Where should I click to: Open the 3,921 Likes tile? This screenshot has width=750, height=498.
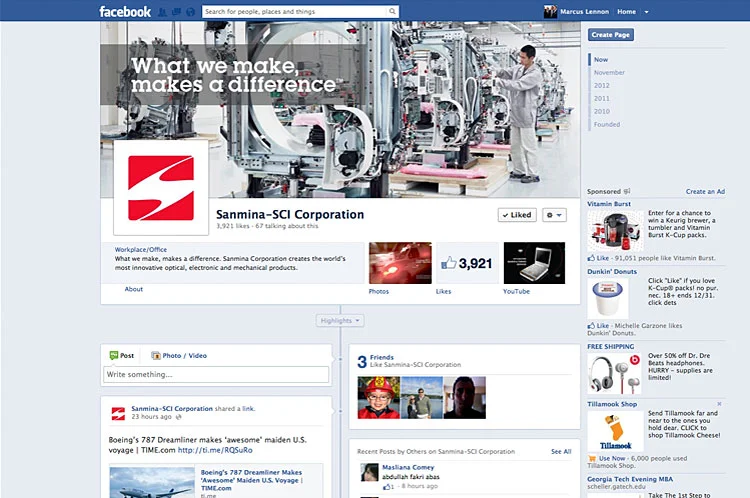467,263
